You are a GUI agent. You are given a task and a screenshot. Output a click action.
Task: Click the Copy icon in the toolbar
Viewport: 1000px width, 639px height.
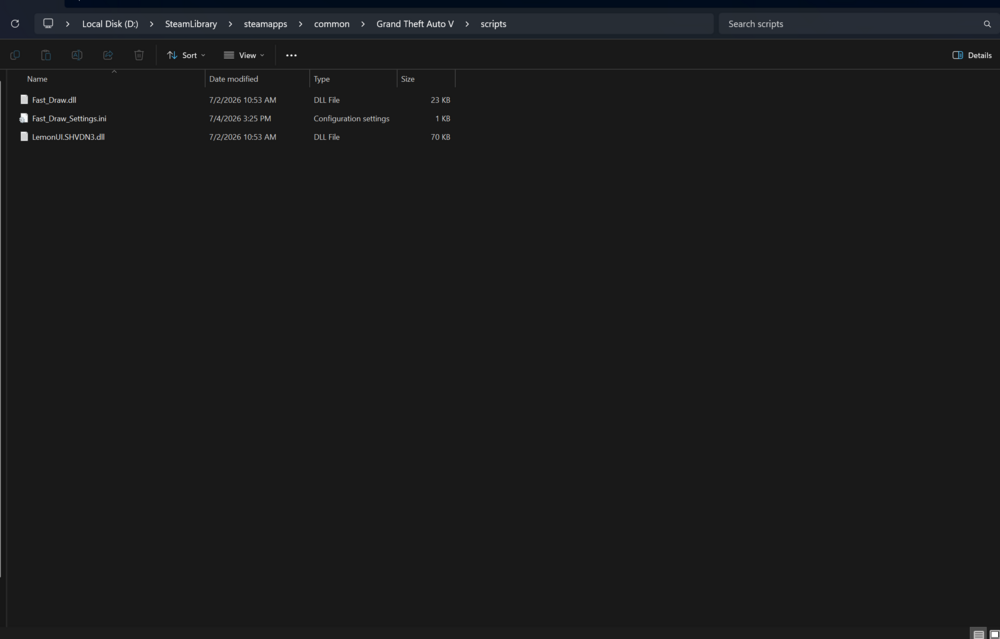(15, 55)
